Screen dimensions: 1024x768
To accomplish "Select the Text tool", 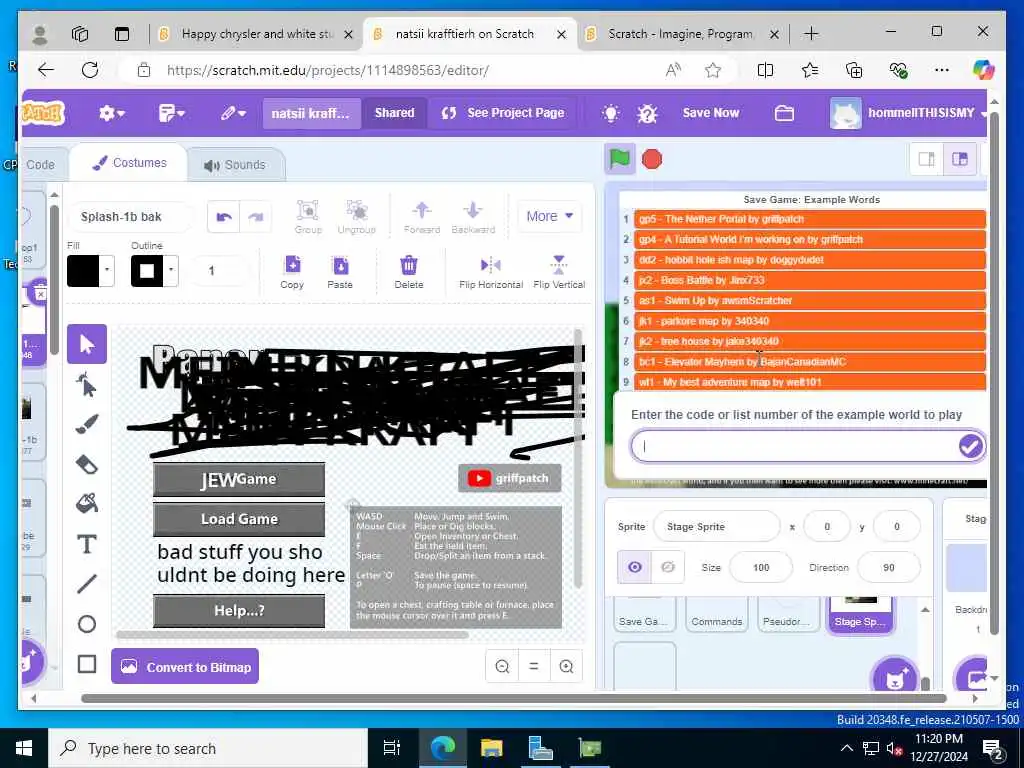I will point(87,544).
